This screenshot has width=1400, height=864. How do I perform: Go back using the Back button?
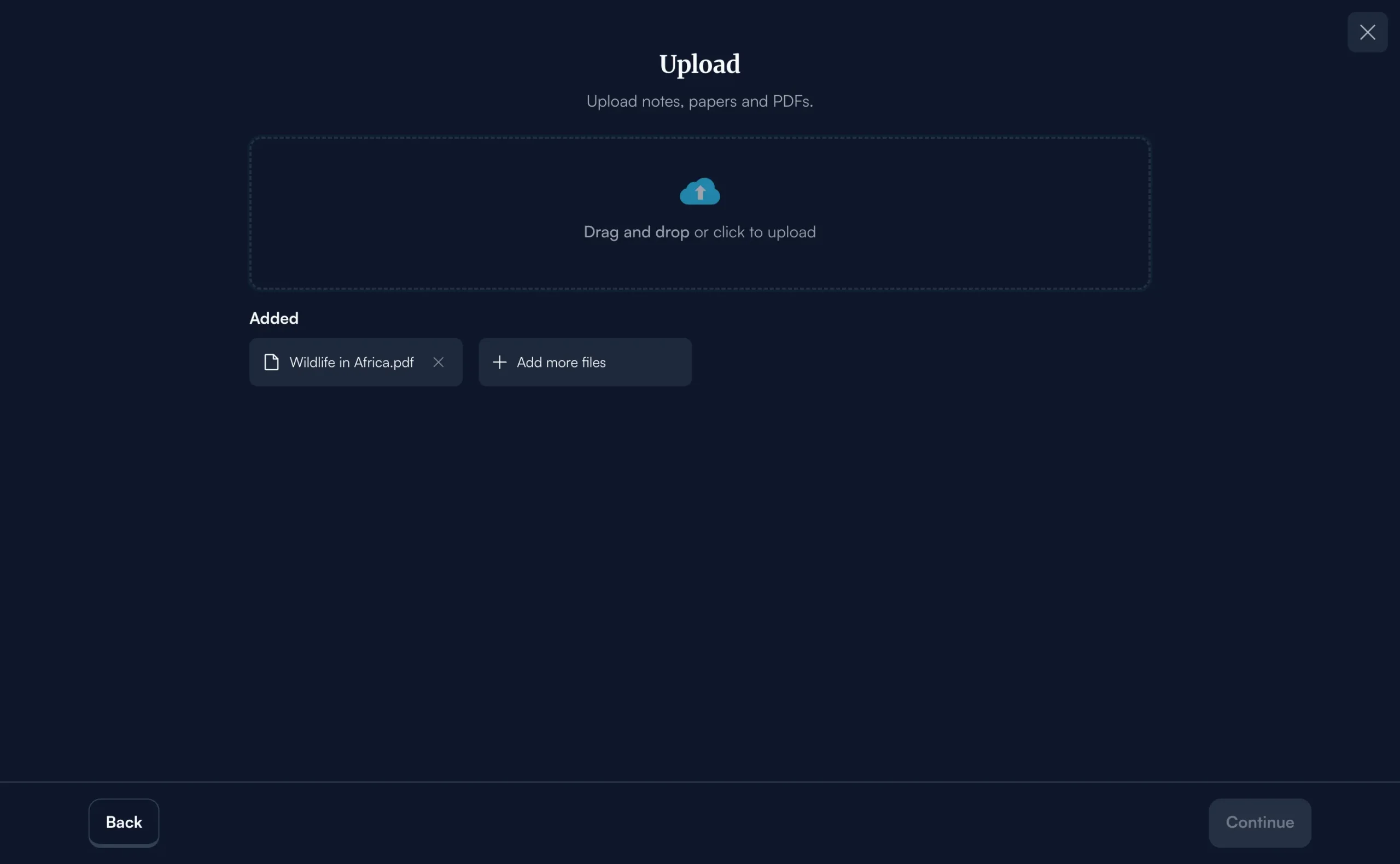pyautogui.click(x=124, y=822)
